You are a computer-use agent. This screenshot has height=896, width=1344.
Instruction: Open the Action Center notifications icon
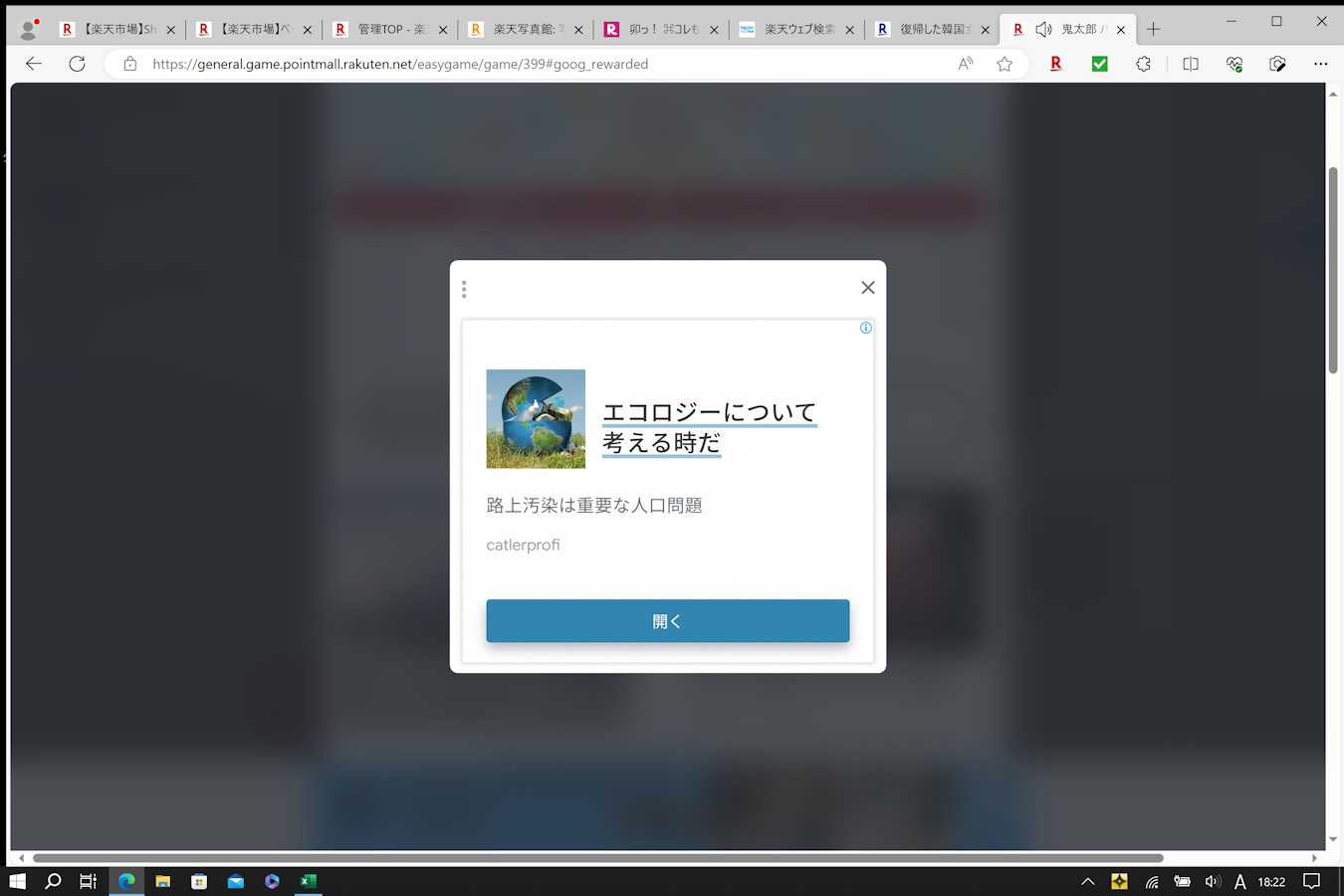pos(1312,881)
